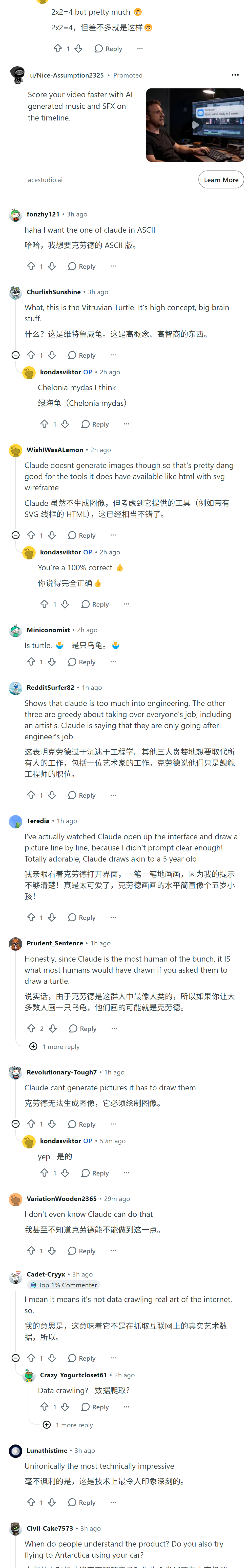Open overflow menu on Teredia's comment
Screen dimensions: 248x1568
(113, 917)
